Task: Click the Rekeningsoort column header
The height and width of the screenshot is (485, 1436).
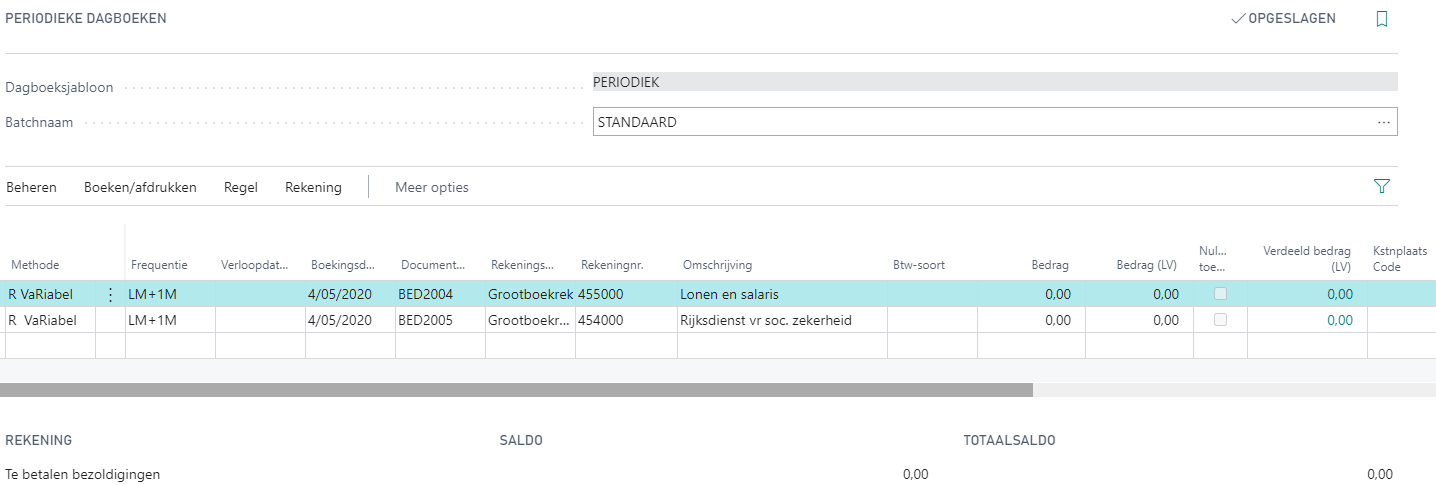Action: (x=523, y=265)
